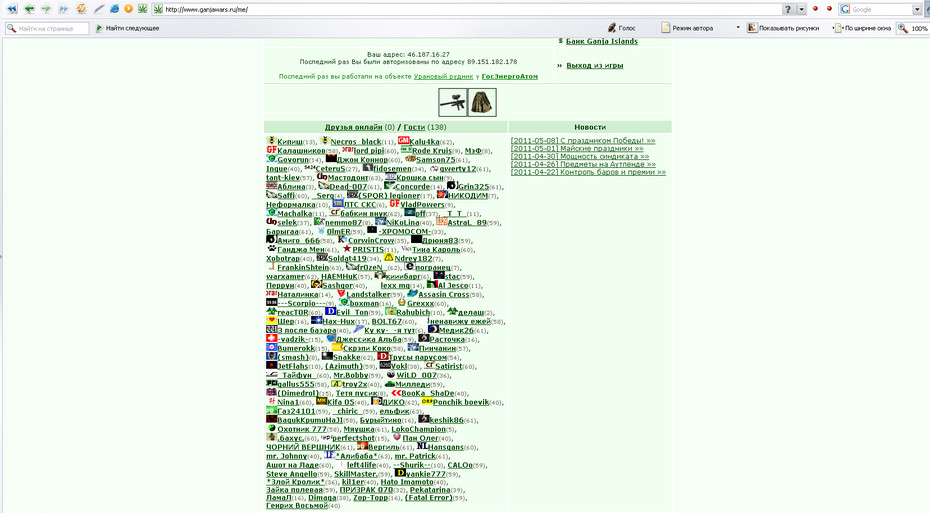930x513 pixels.
Task: Open player Necros_black profile
Action: [356, 142]
